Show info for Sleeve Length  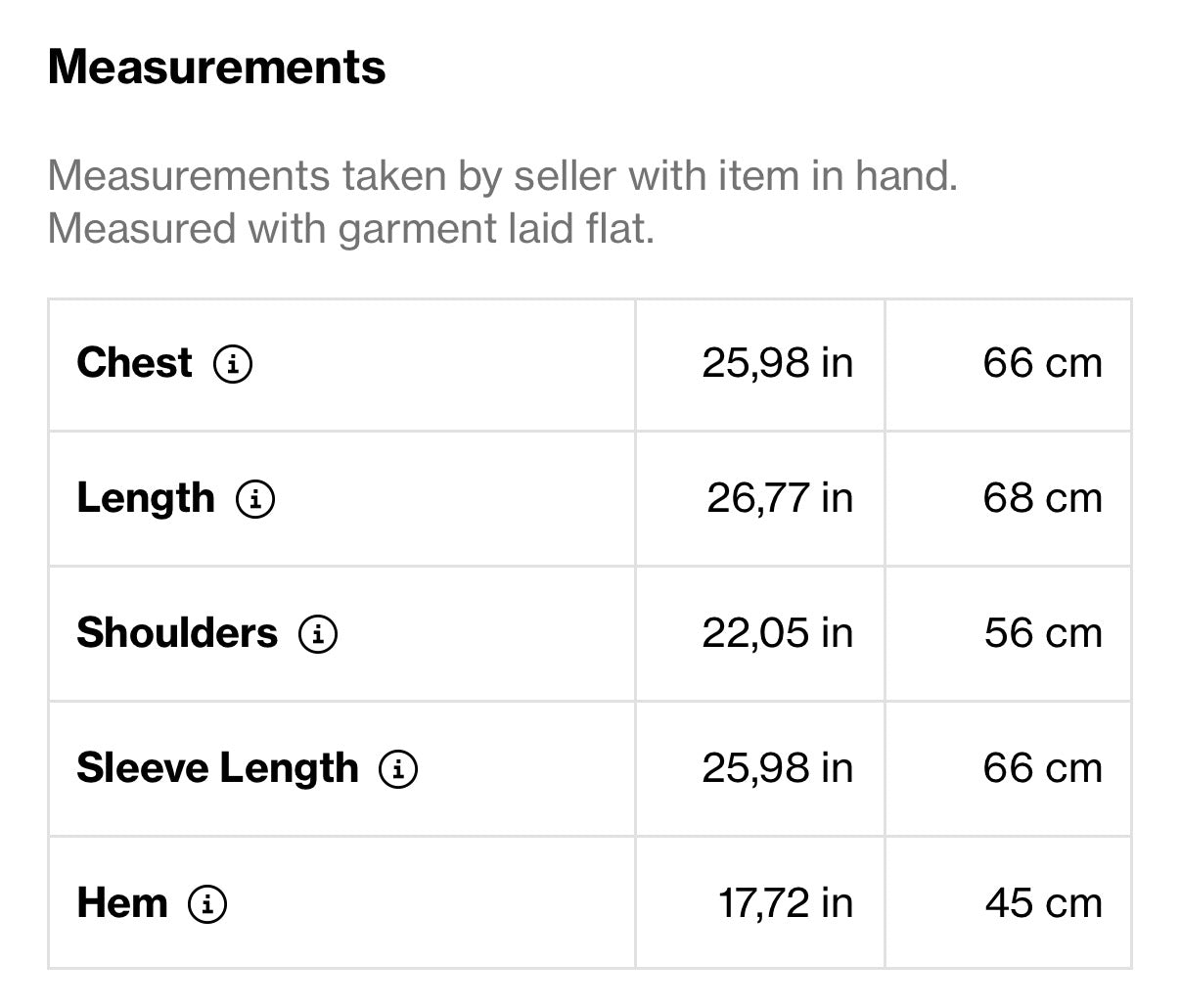point(398,769)
